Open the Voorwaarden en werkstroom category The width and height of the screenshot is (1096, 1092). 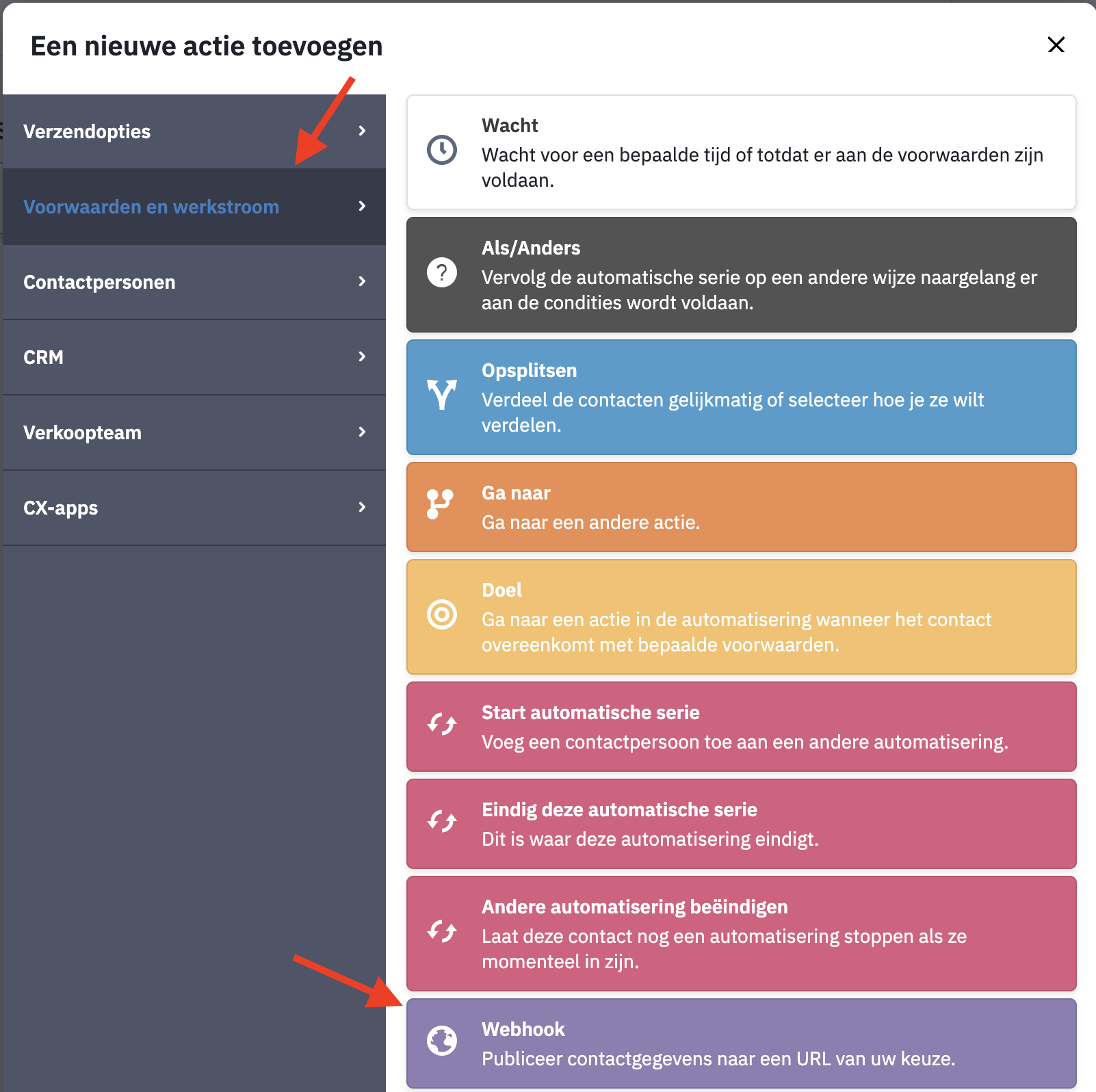(x=194, y=207)
